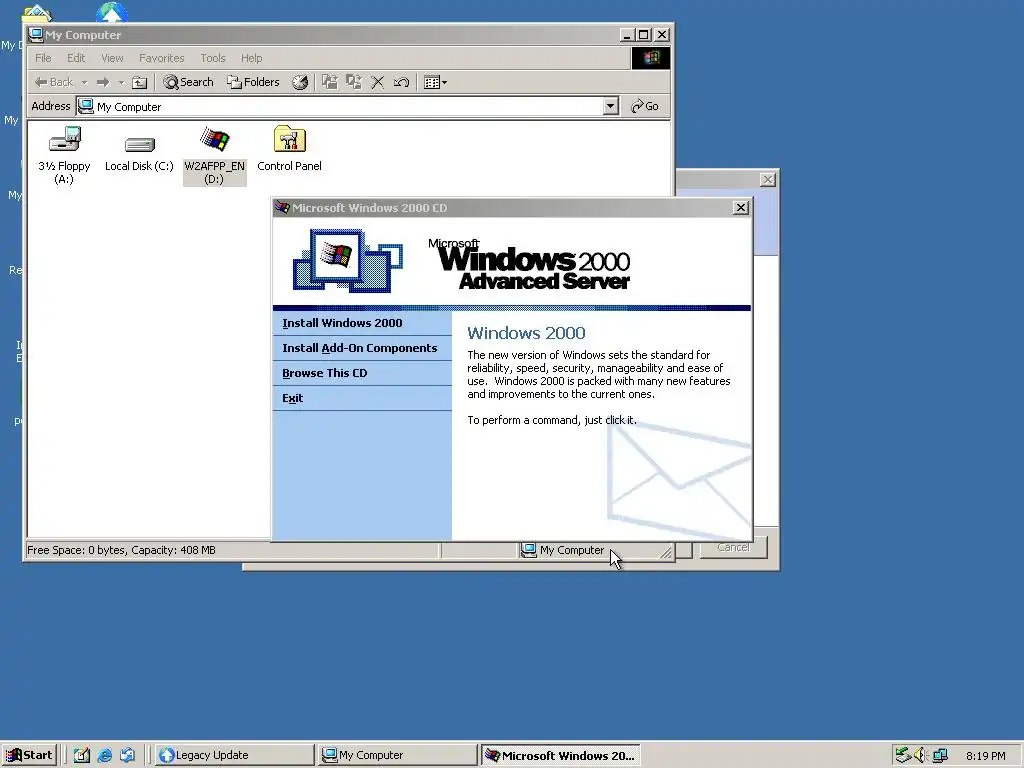Click the first system tray icon
This screenshot has height=768, width=1024.
[x=903, y=756]
